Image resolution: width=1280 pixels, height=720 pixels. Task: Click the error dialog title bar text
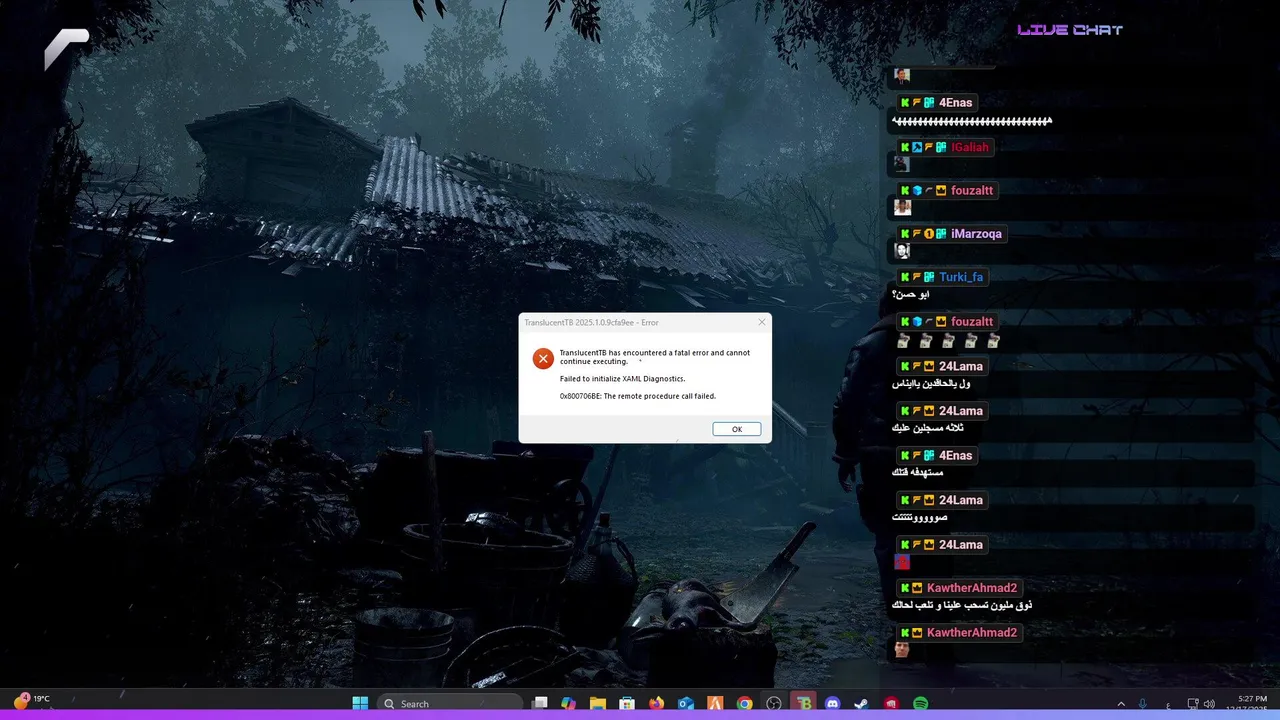pyautogui.click(x=591, y=322)
